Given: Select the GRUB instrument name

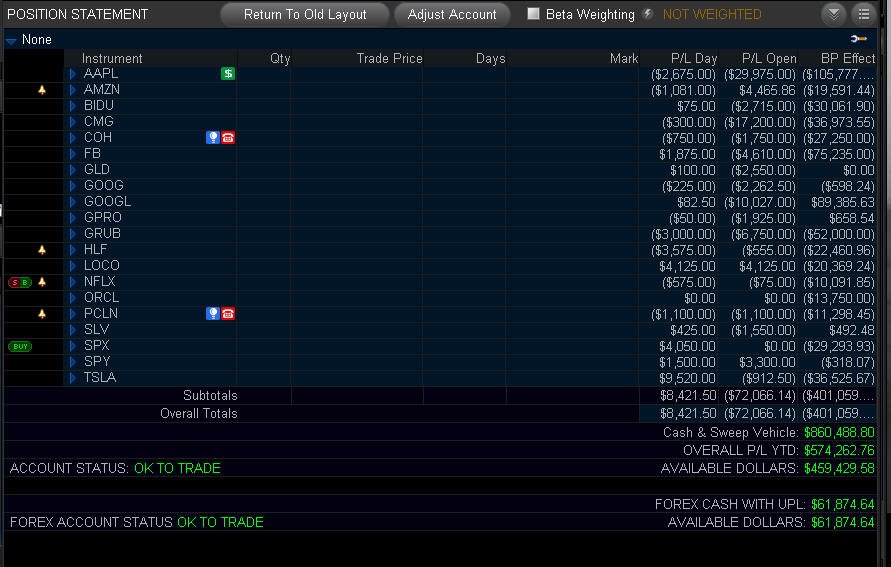Looking at the screenshot, I should (x=102, y=234).
